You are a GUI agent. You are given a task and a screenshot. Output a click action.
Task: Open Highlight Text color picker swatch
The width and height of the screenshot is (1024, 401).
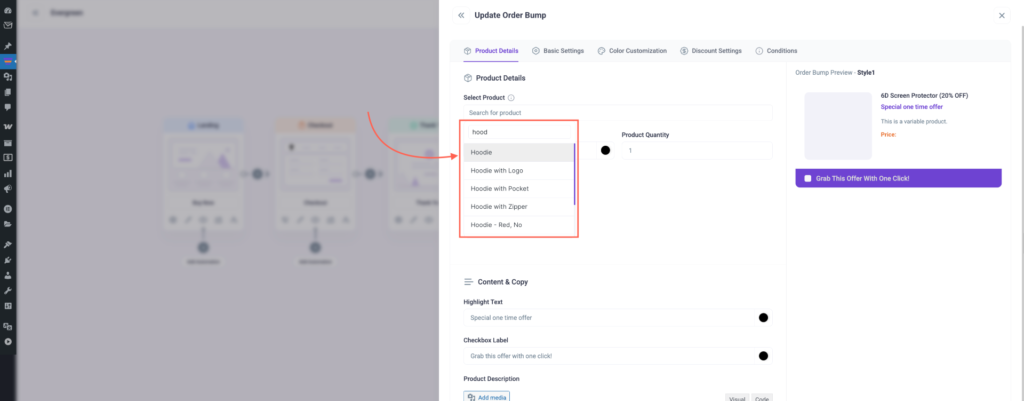(763, 317)
